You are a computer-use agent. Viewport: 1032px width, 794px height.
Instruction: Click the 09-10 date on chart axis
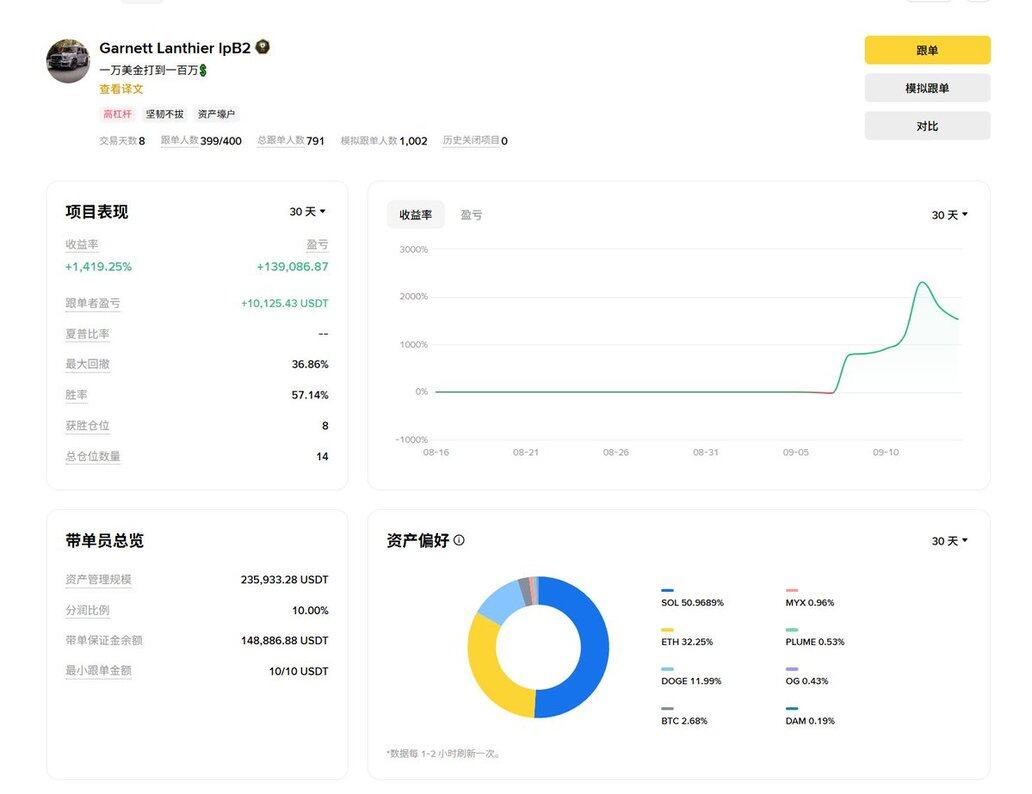(885, 452)
